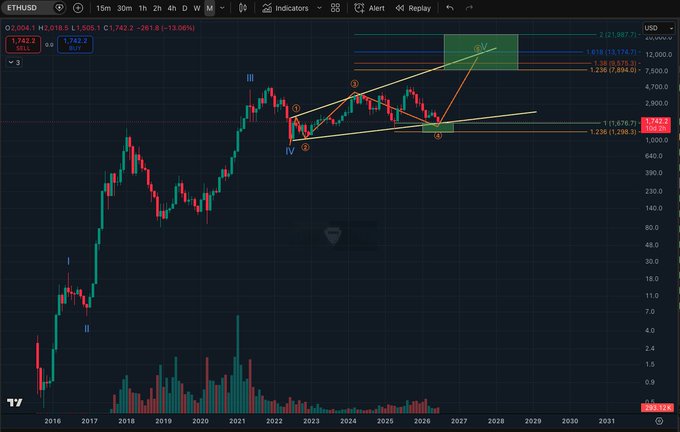Click the 2021 label on time axis

pos(237,421)
